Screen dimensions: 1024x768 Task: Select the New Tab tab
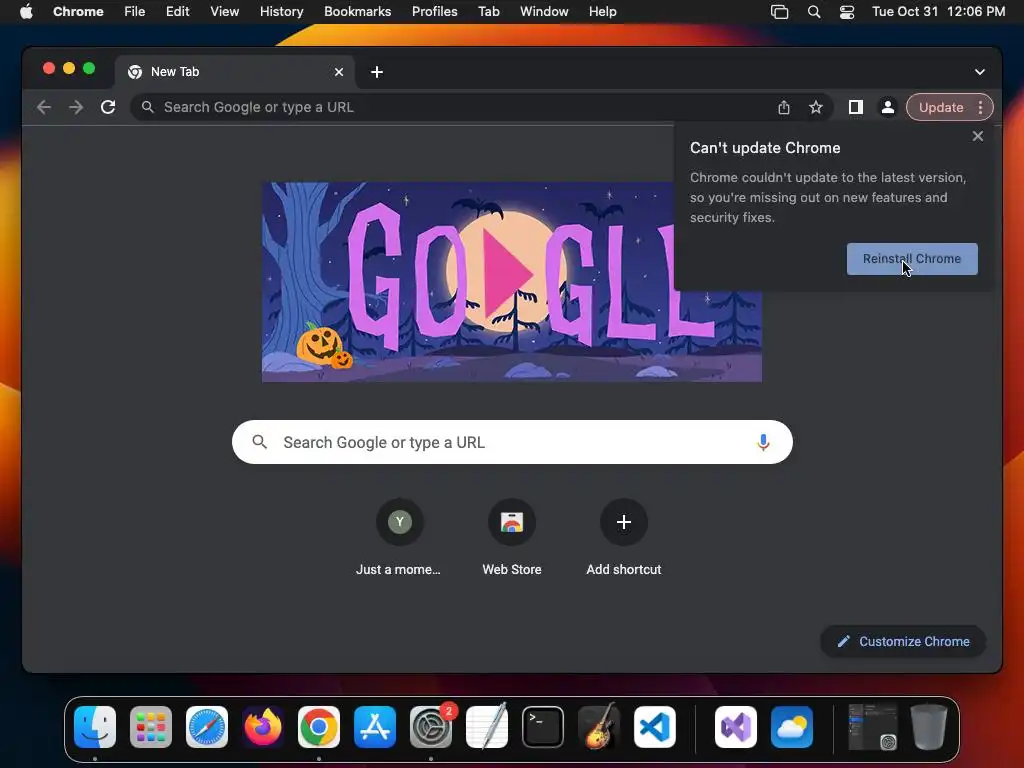coord(235,72)
